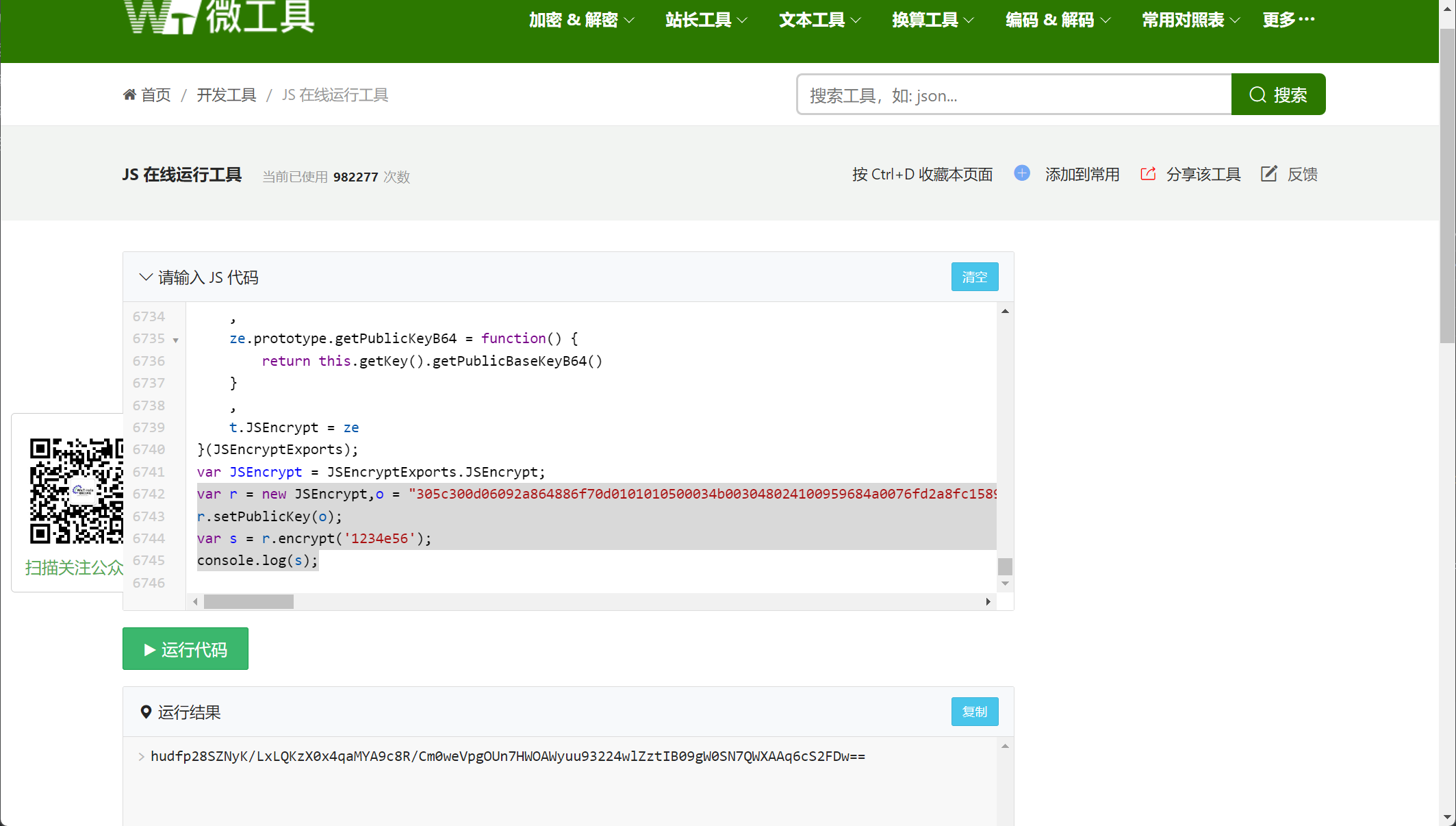Click 分享该工具 link

tap(1203, 174)
